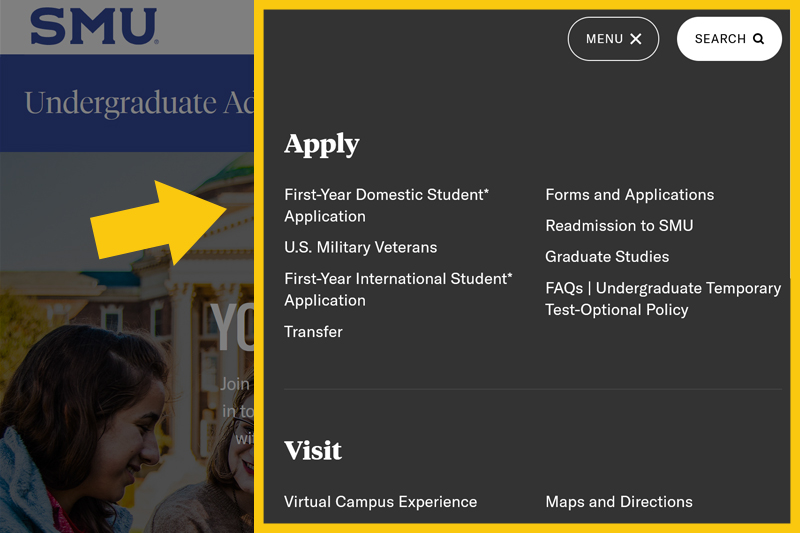
Task: Click the Apply section heading
Action: [321, 144]
